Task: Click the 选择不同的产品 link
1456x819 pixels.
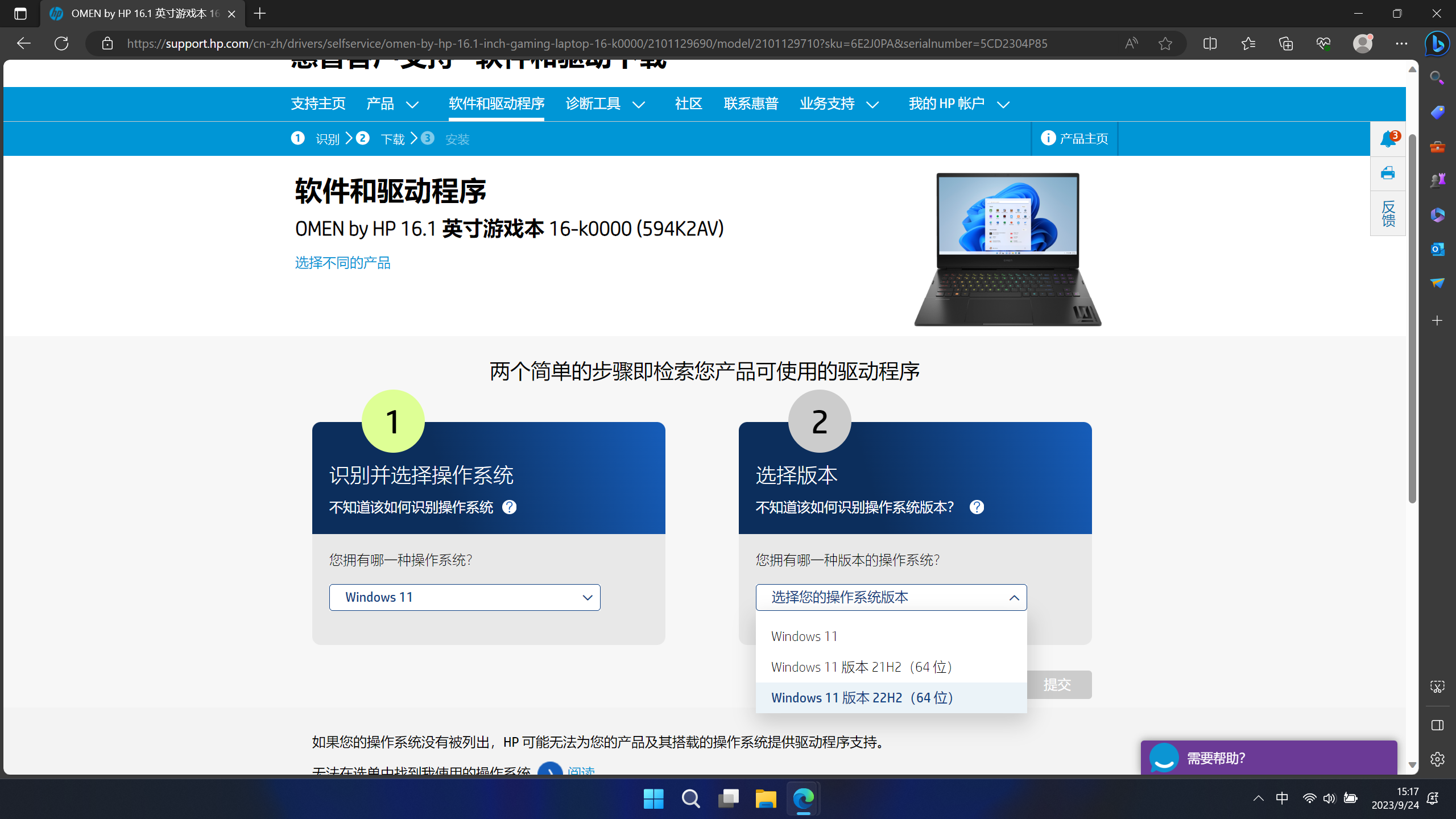Action: coord(342,263)
